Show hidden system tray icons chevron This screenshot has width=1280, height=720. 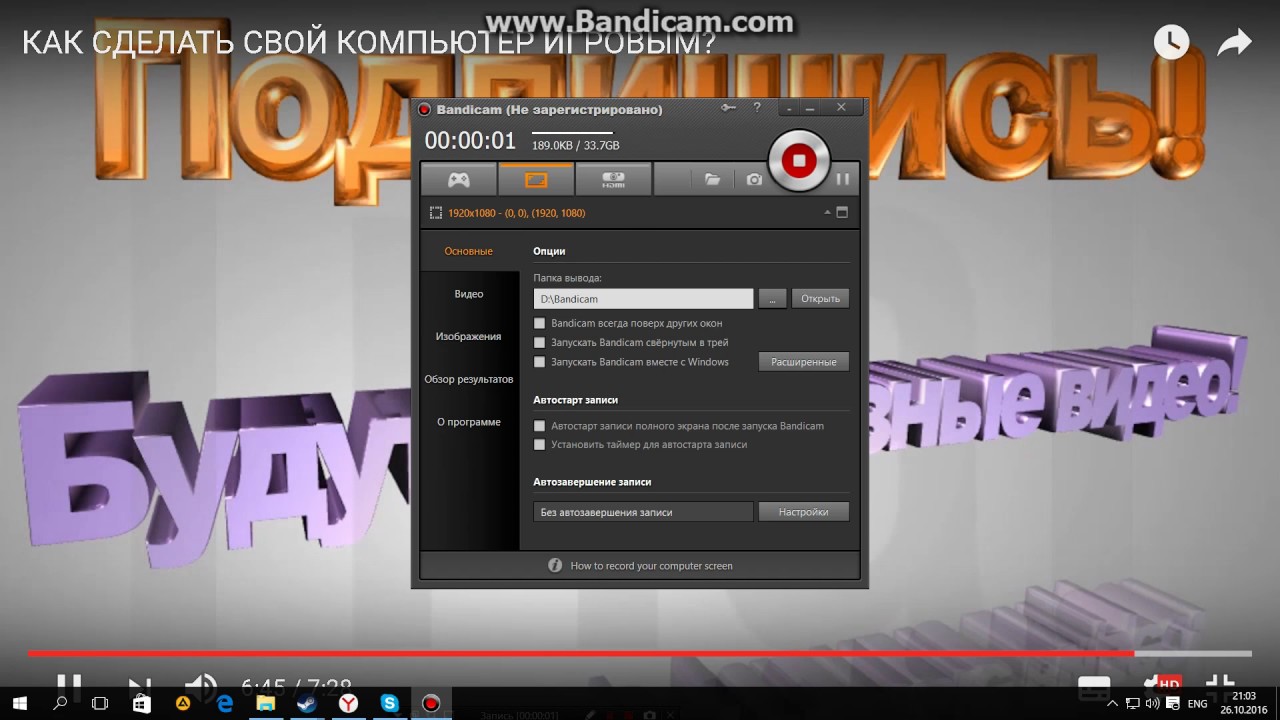pos(1112,704)
